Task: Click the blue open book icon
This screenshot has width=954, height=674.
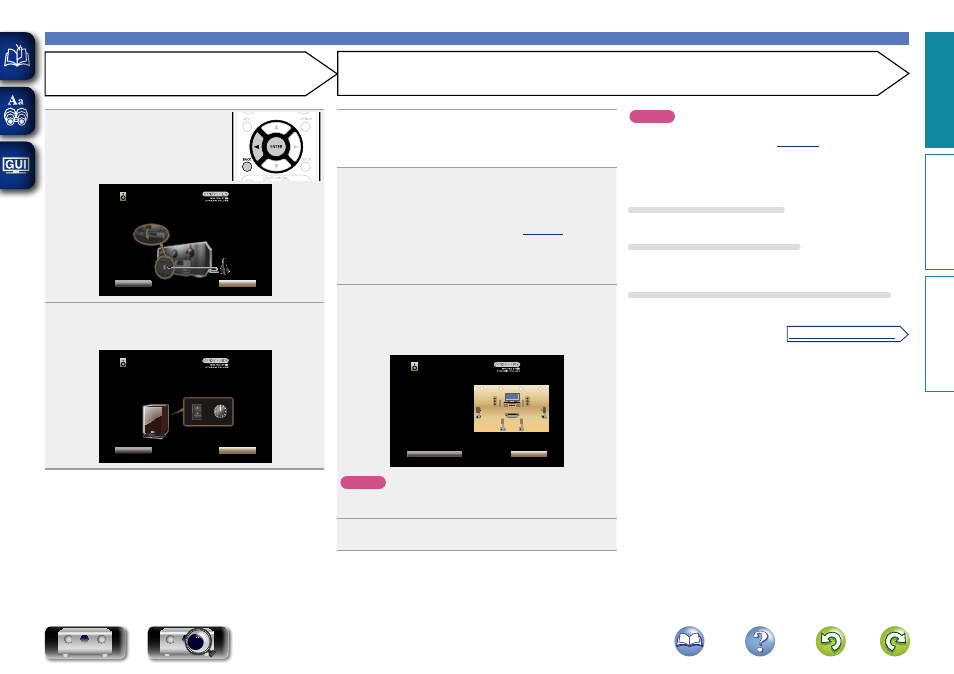Action: (x=689, y=641)
